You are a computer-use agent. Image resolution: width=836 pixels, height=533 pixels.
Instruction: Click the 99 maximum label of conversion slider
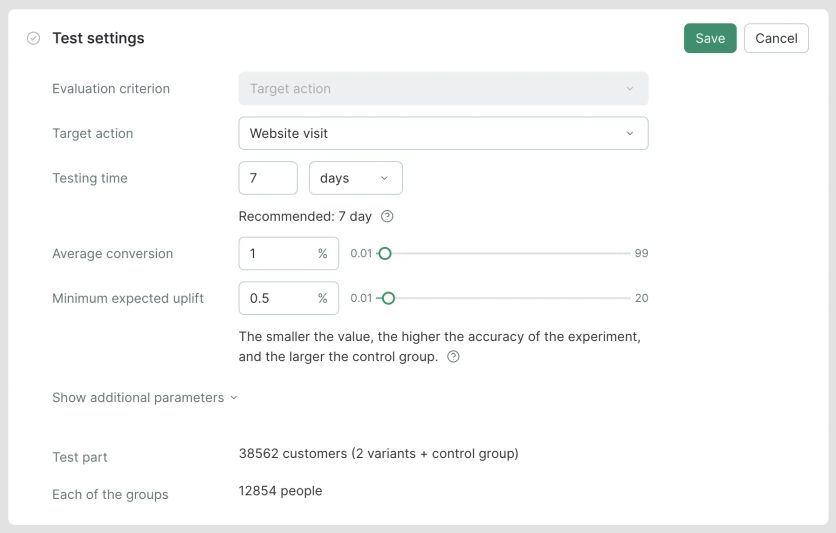pyautogui.click(x=641, y=254)
